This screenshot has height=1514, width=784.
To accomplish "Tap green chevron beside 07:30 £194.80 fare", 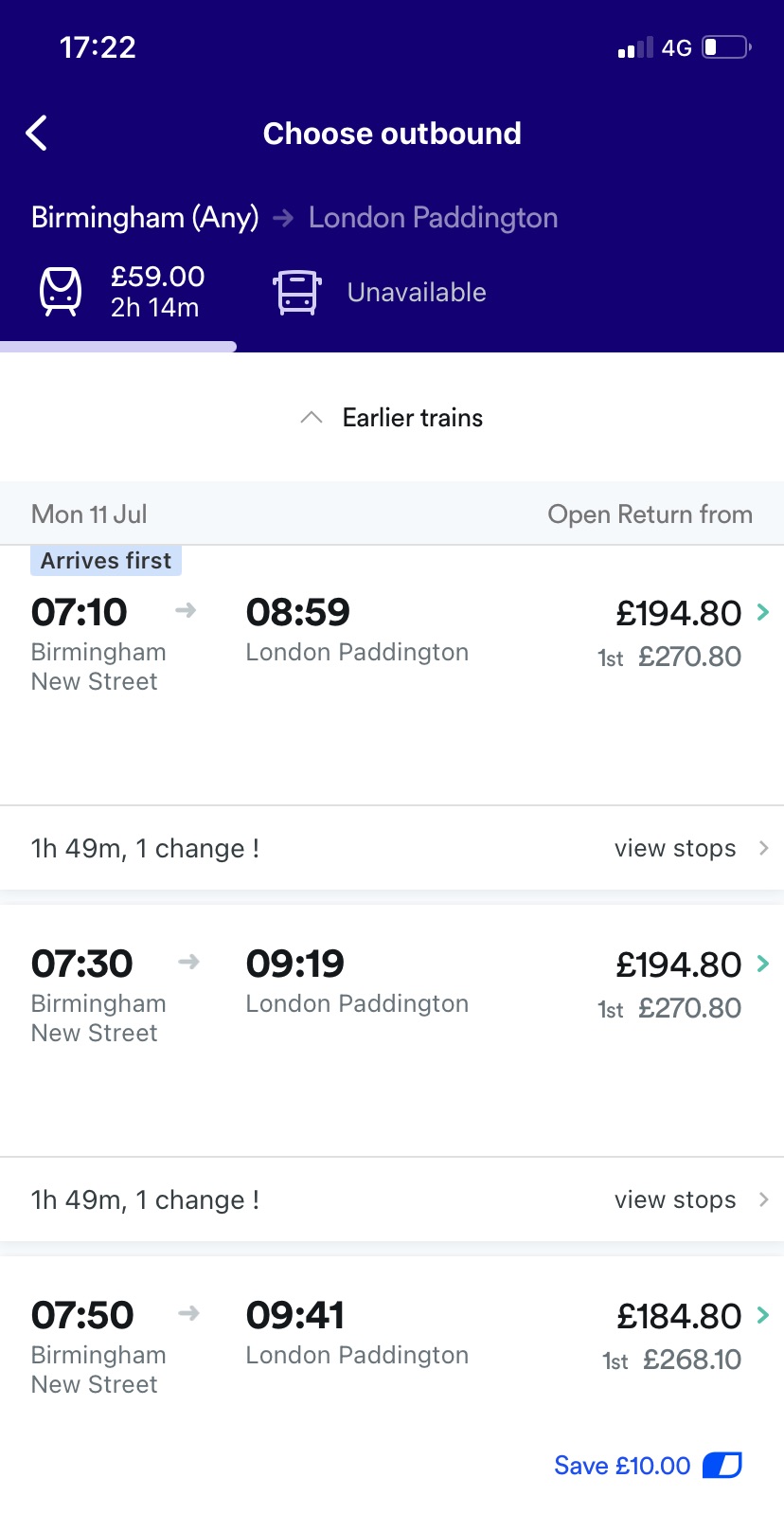I will pos(763,964).
